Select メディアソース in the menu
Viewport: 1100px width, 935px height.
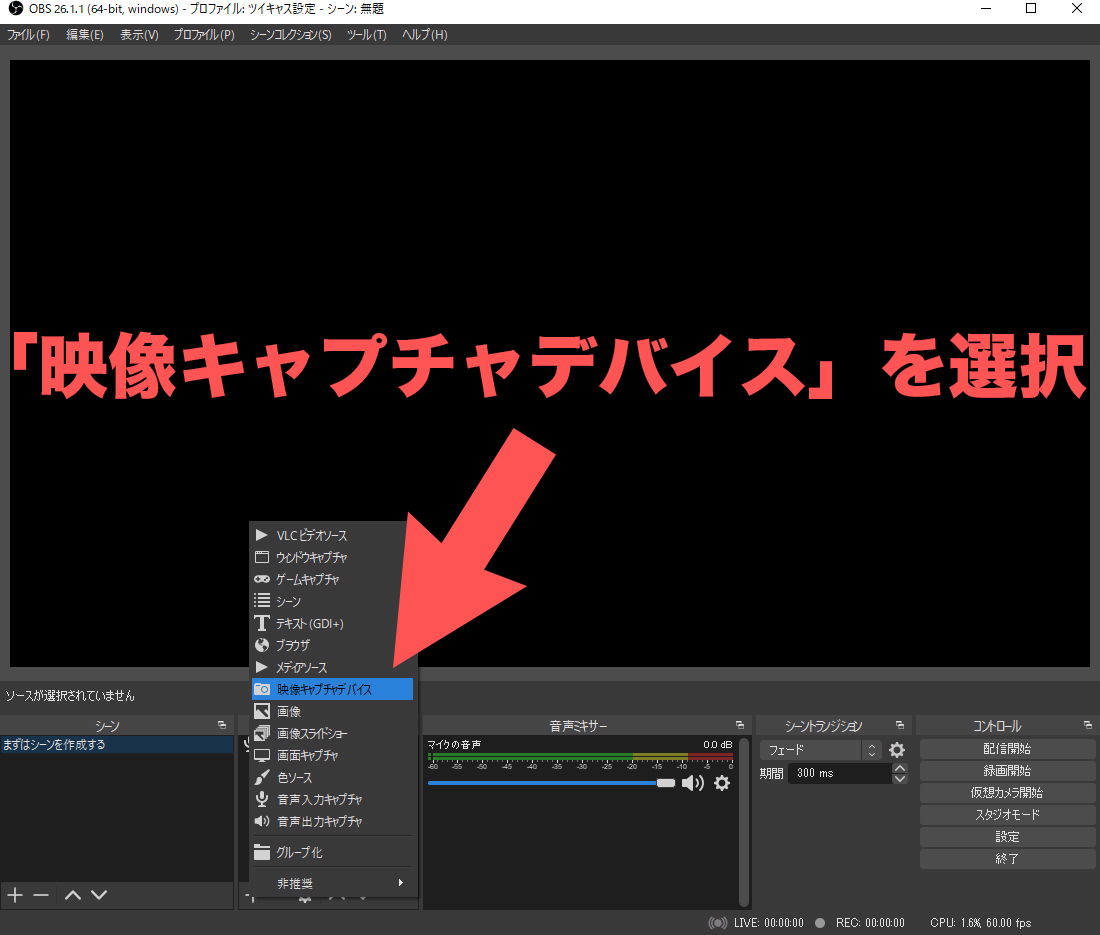[332, 667]
